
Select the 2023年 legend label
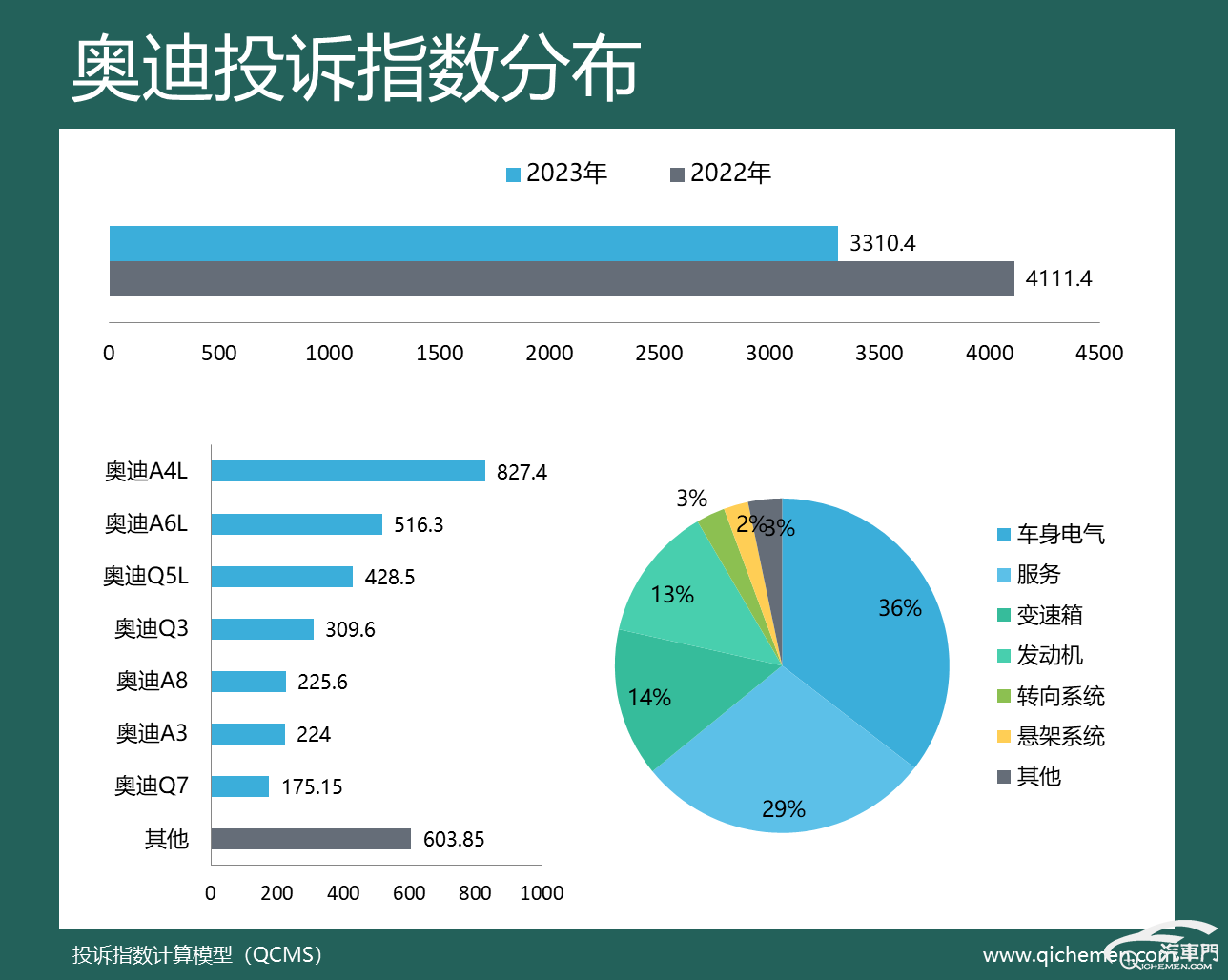coord(566,174)
